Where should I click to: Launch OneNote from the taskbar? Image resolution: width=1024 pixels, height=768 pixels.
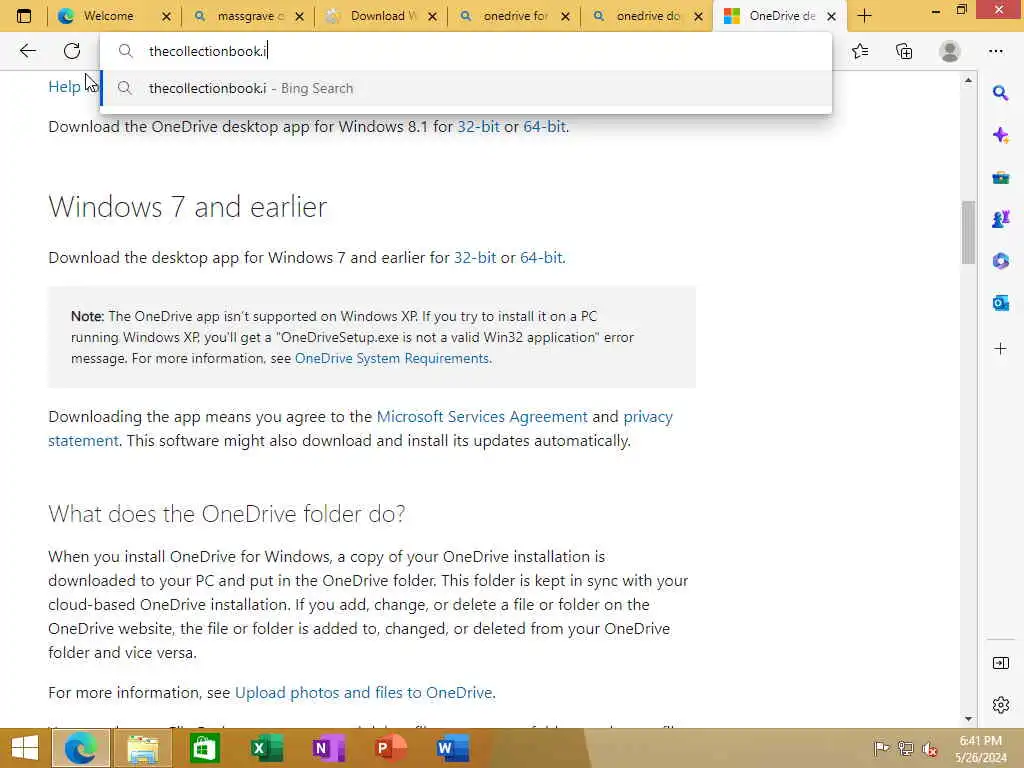tap(328, 748)
